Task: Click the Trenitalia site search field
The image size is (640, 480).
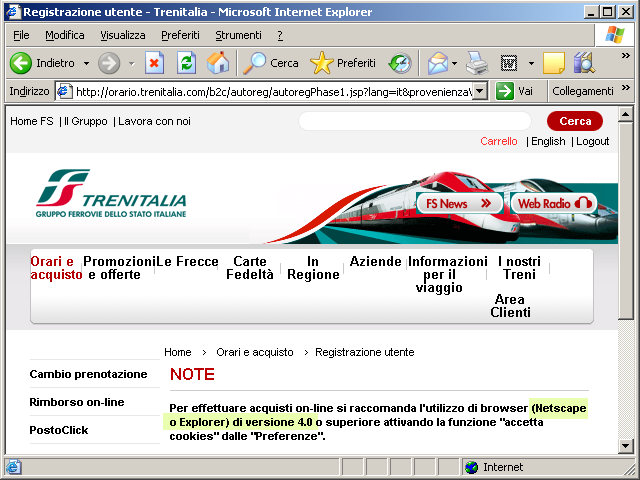Action: (414, 121)
